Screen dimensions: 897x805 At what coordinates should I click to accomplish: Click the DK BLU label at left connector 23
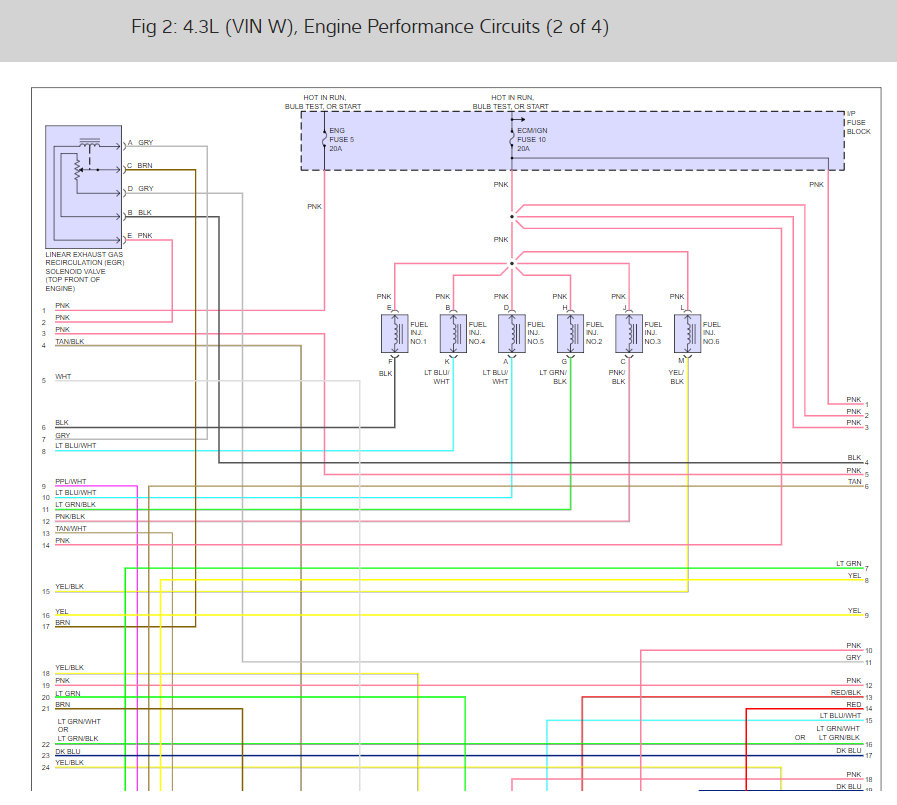(68, 752)
